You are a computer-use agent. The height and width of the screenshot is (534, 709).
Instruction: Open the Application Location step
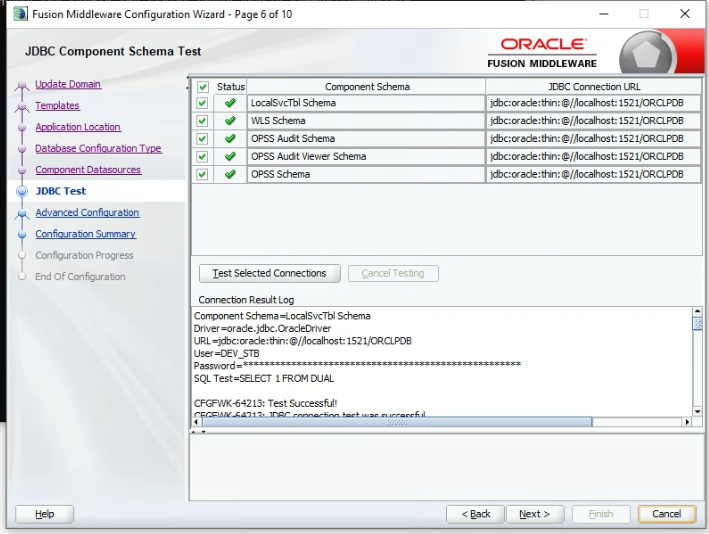click(x=78, y=127)
